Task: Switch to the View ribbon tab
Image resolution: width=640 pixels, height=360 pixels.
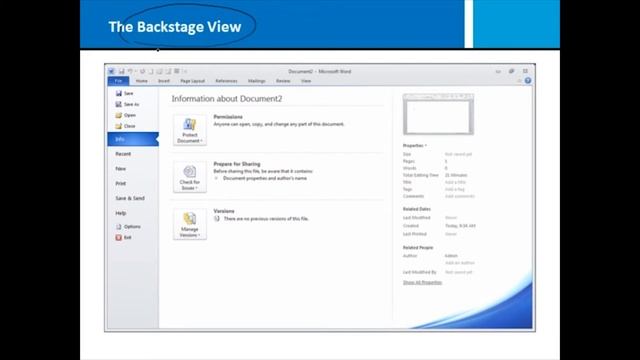Action: [306, 81]
